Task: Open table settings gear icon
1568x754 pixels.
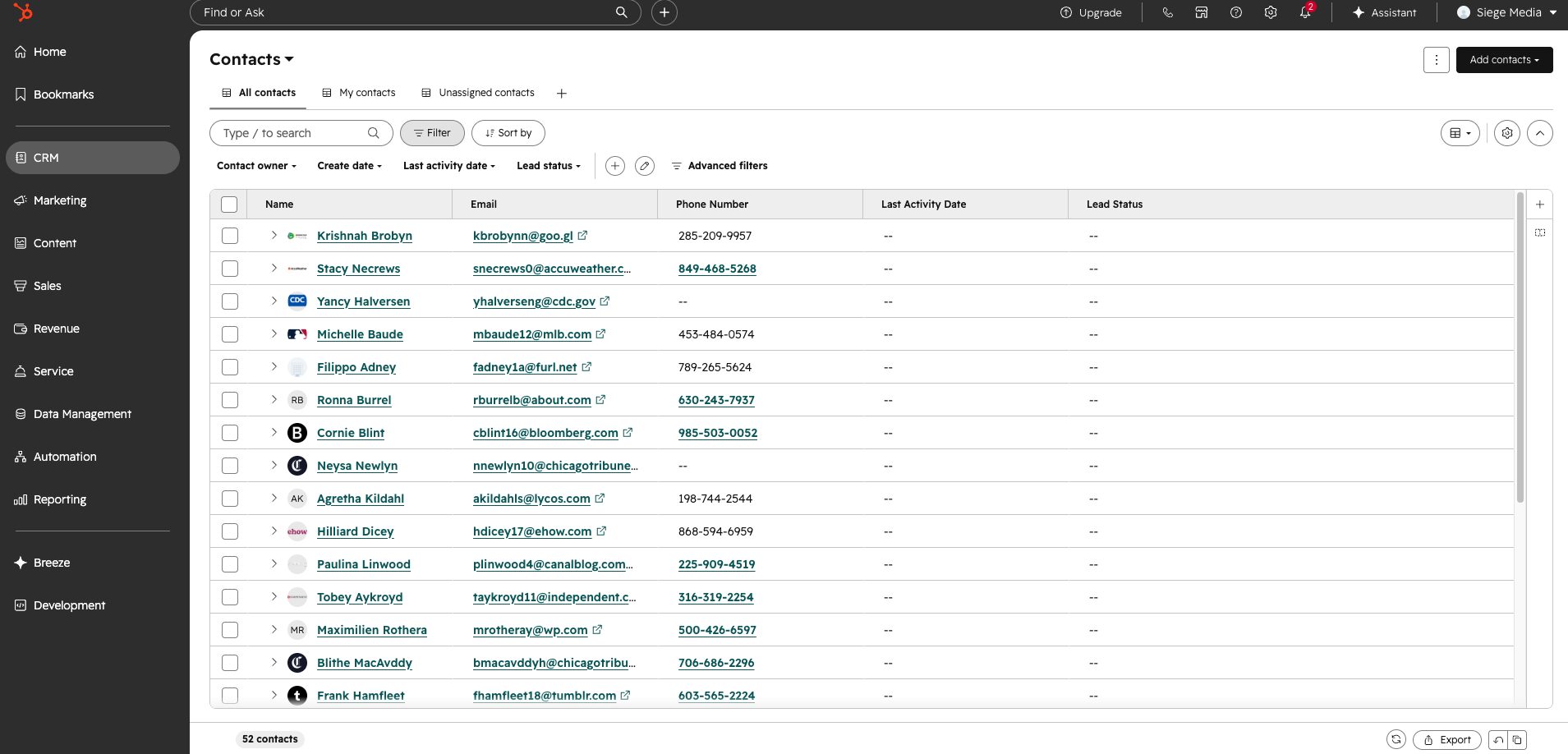Action: [x=1507, y=133]
